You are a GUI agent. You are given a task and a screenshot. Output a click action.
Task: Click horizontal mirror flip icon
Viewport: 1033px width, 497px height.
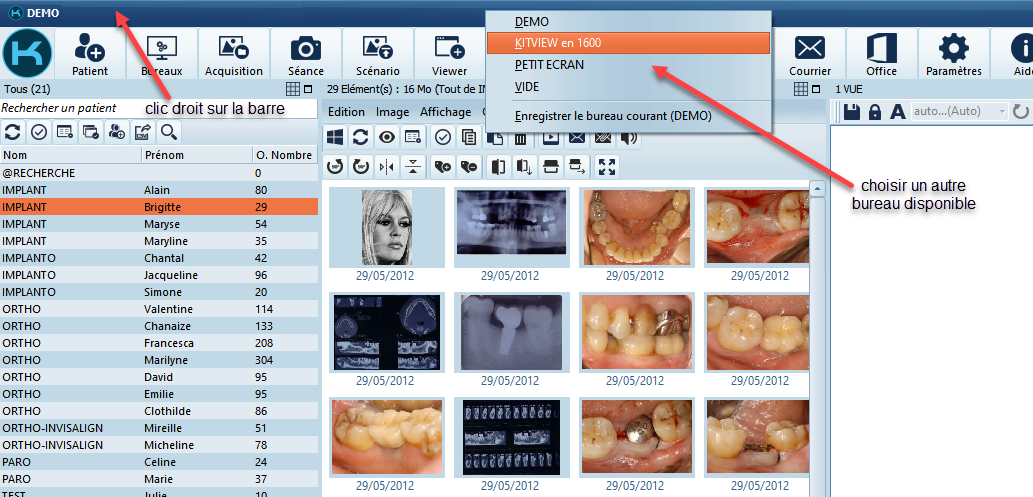click(388, 166)
